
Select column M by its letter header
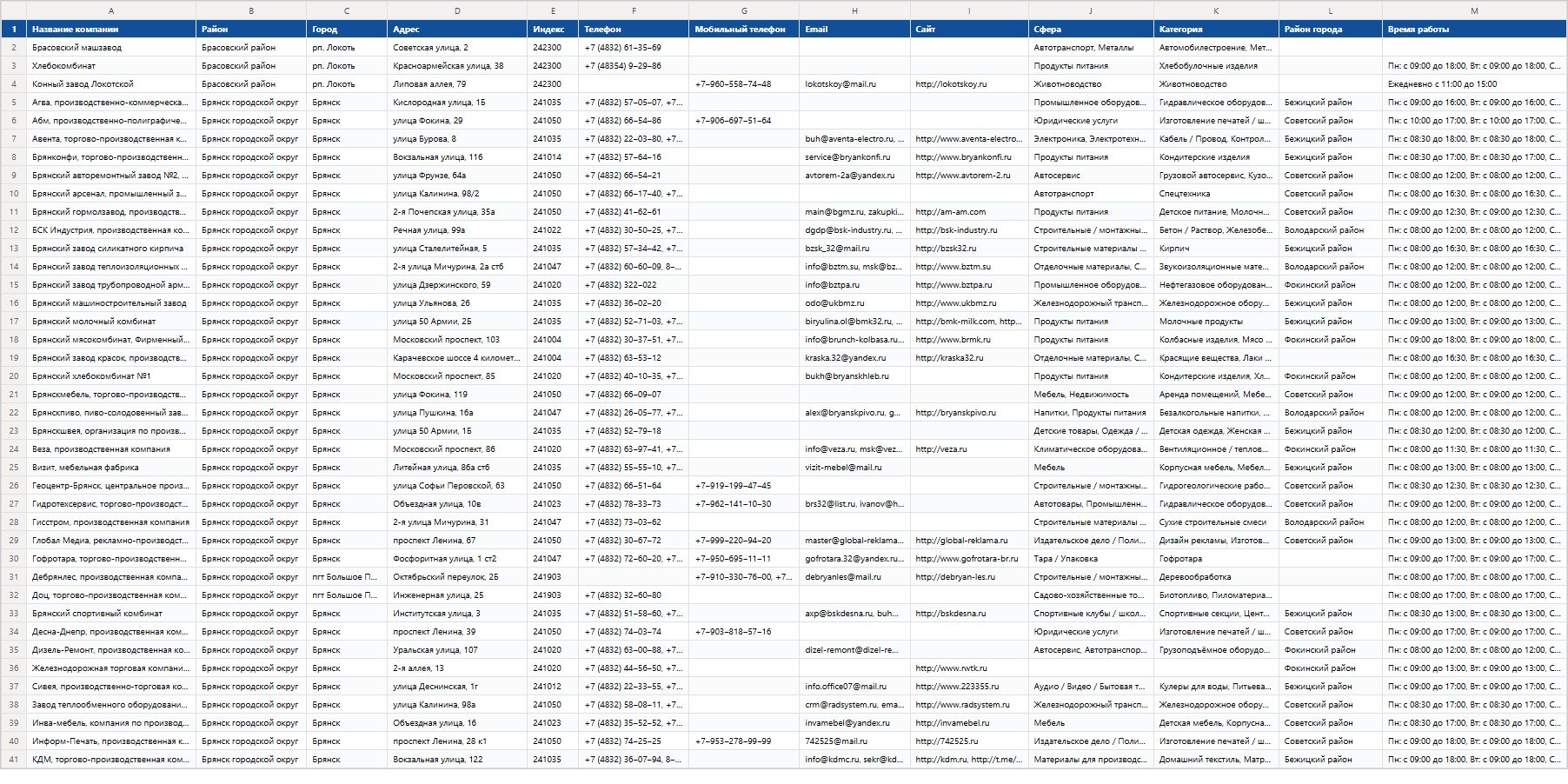[1474, 10]
